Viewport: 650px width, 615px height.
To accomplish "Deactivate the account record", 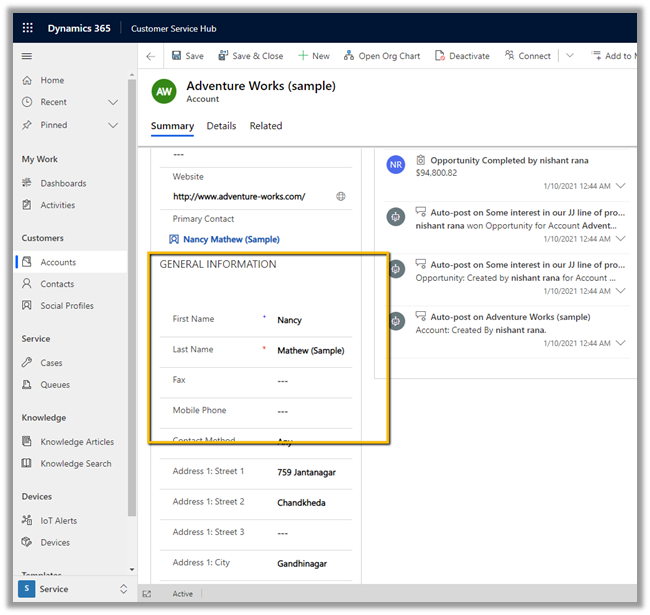I will pos(462,57).
